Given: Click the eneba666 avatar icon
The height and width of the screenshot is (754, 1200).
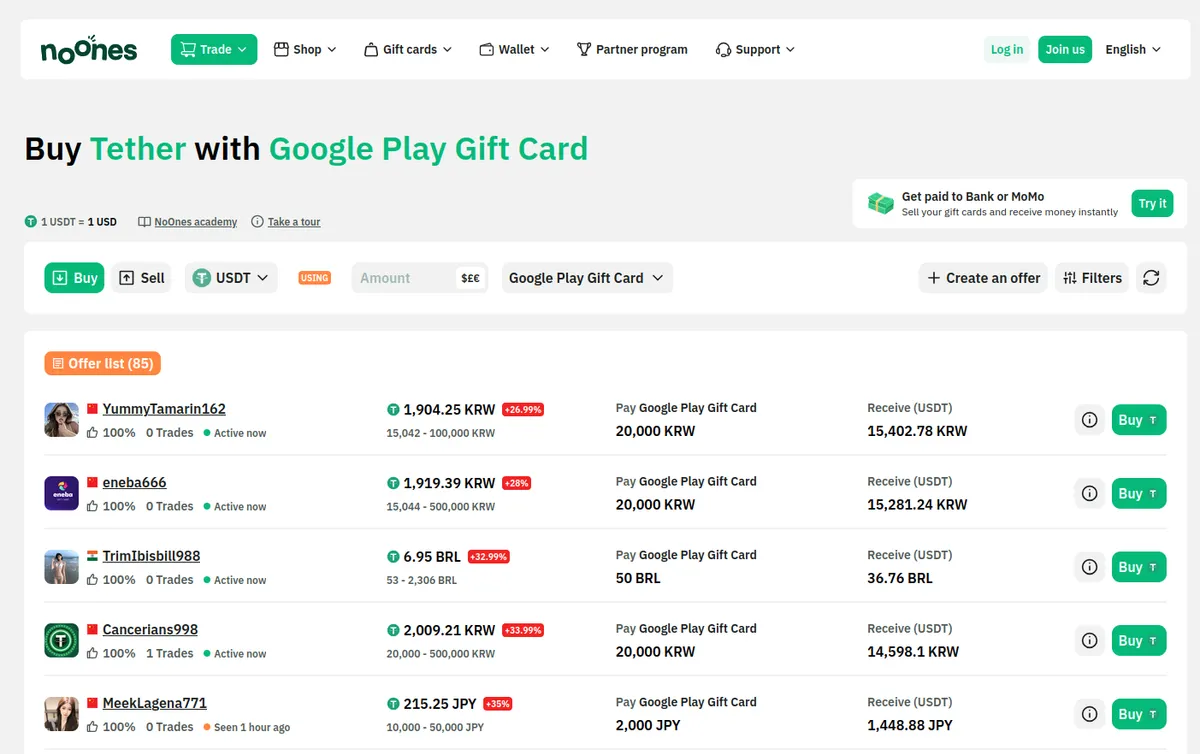Looking at the screenshot, I should [62, 493].
